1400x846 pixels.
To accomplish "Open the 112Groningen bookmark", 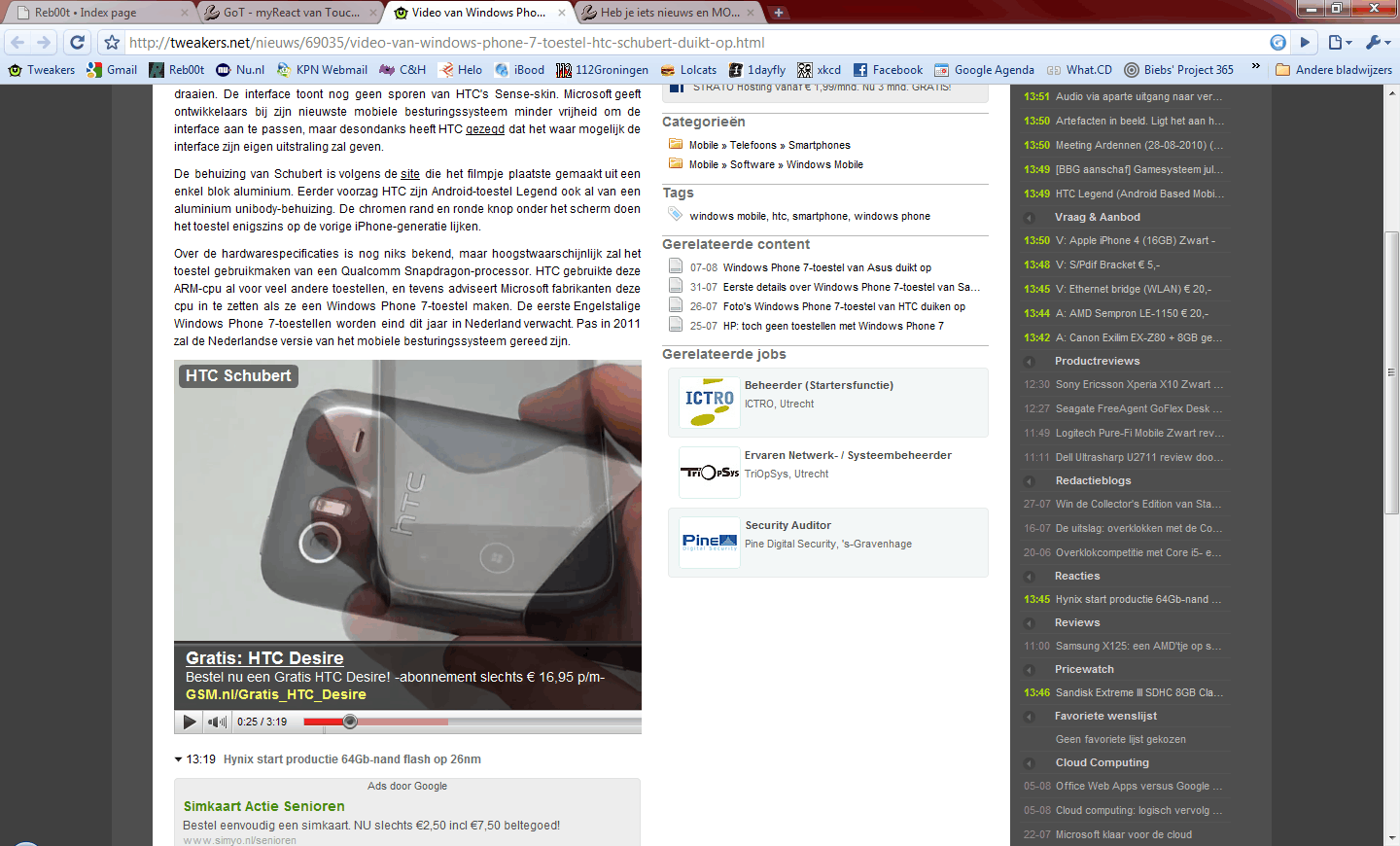I will 602,70.
